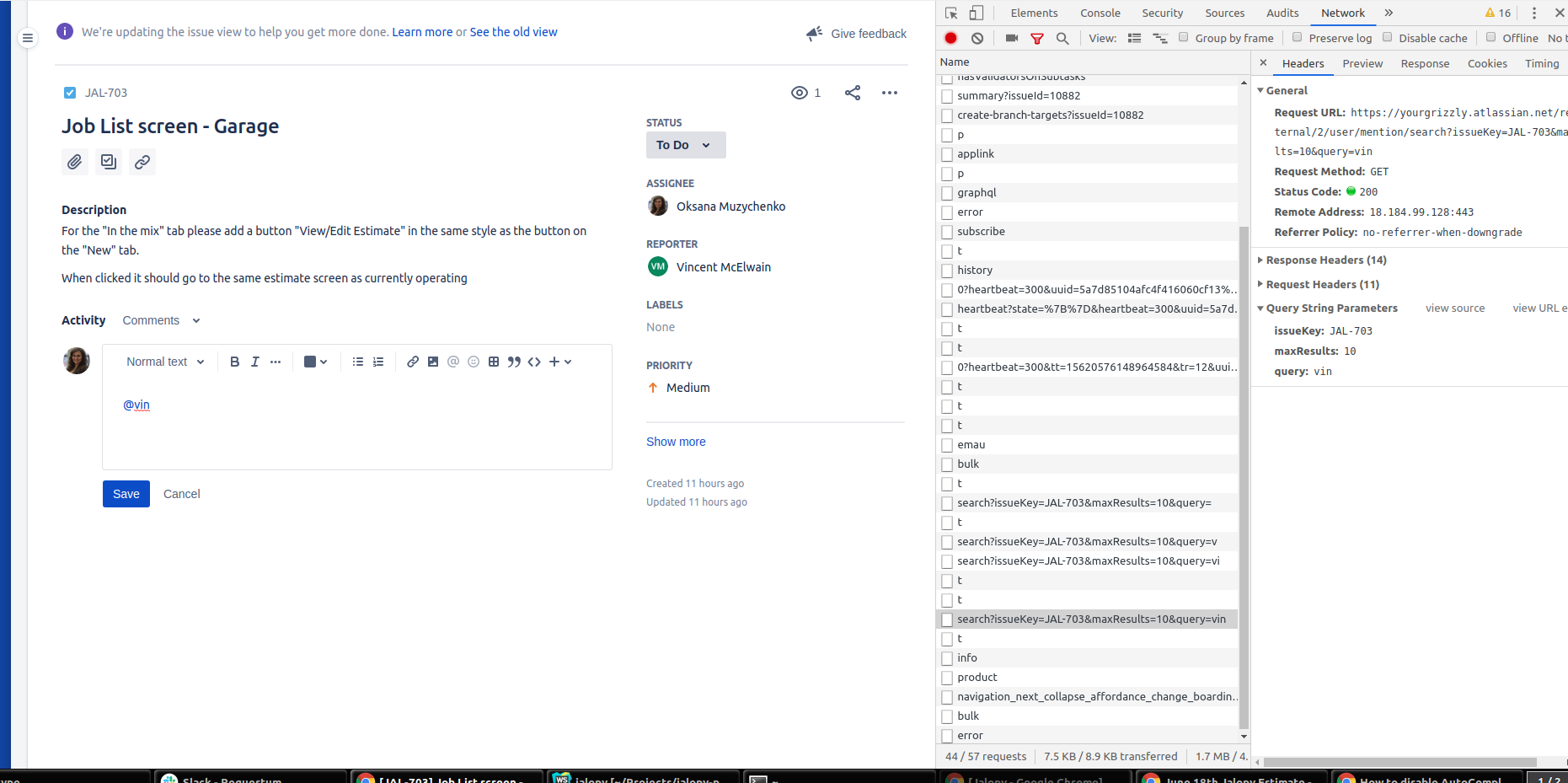Create a subtask using the checklist icon
Viewport: 1568px width, 783px height.
tap(109, 162)
